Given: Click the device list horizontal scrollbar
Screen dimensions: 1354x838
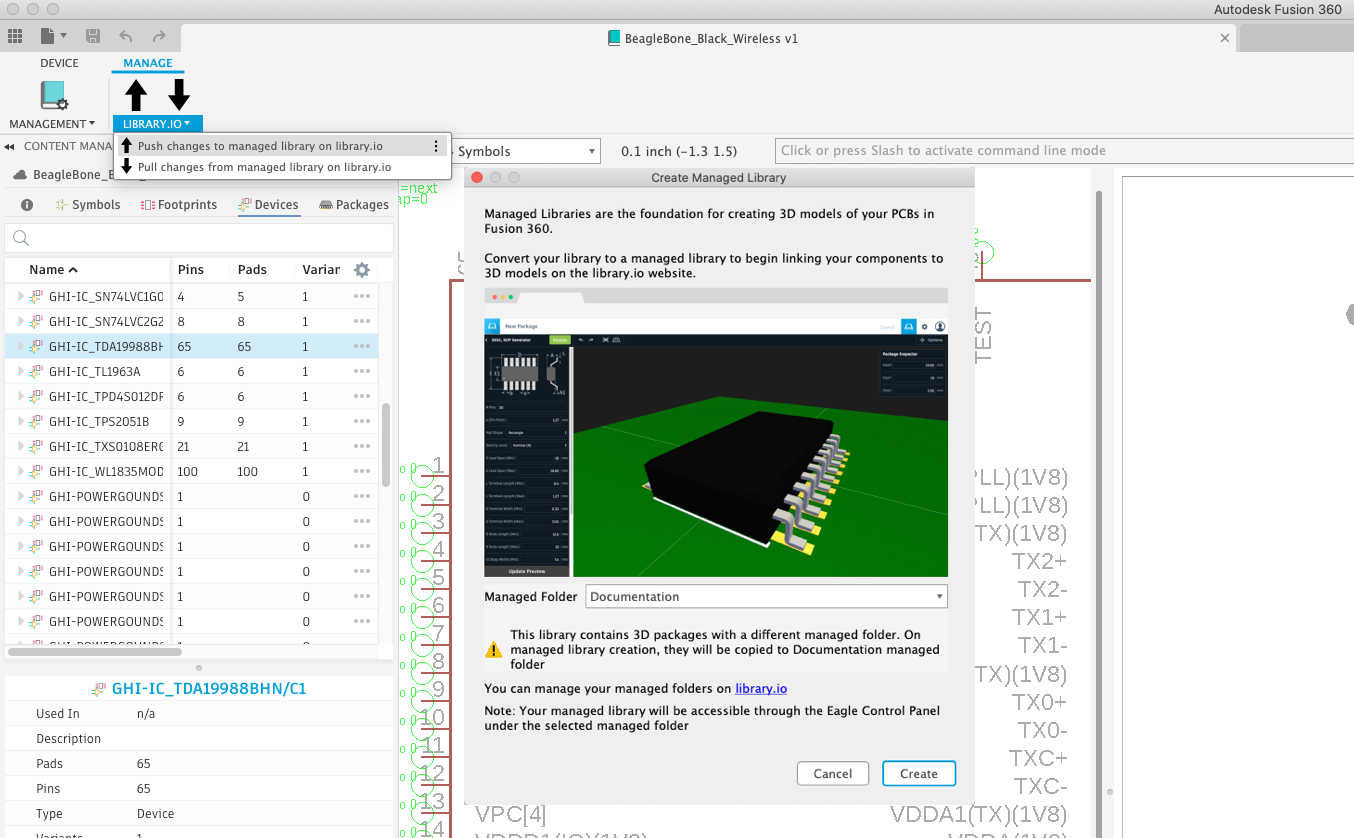Looking at the screenshot, I should [x=95, y=651].
